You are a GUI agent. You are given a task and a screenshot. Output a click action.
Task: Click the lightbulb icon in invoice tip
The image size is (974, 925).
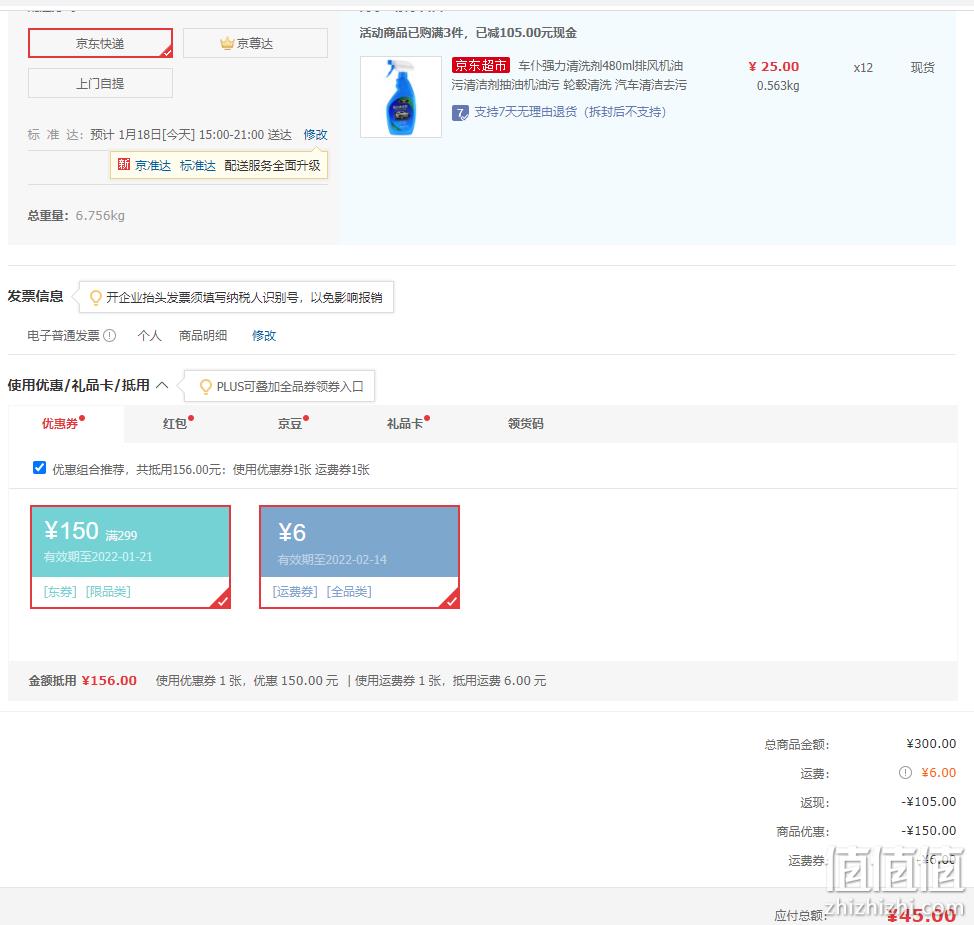(96, 298)
